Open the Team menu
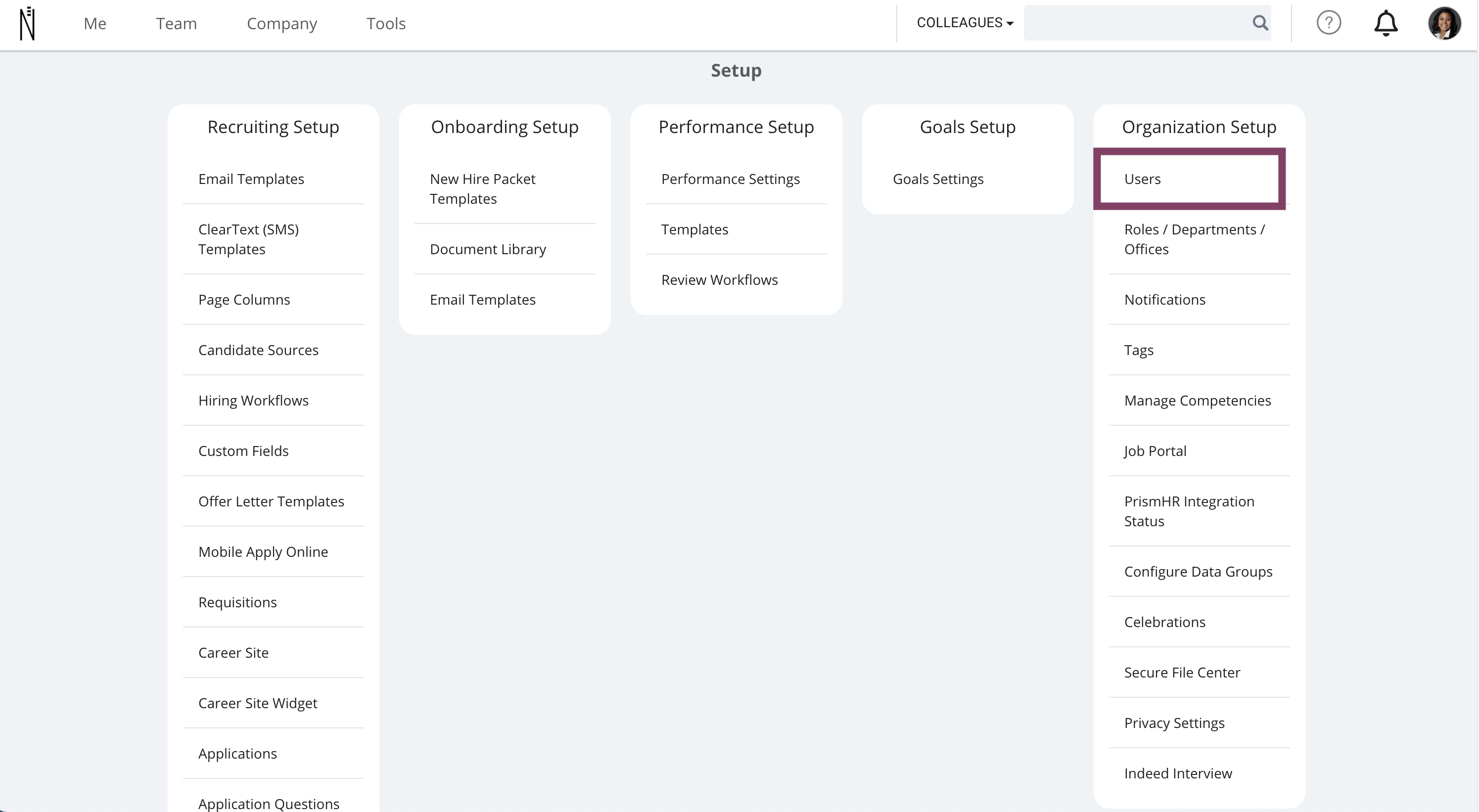Viewport: 1479px width, 812px height. (x=176, y=24)
